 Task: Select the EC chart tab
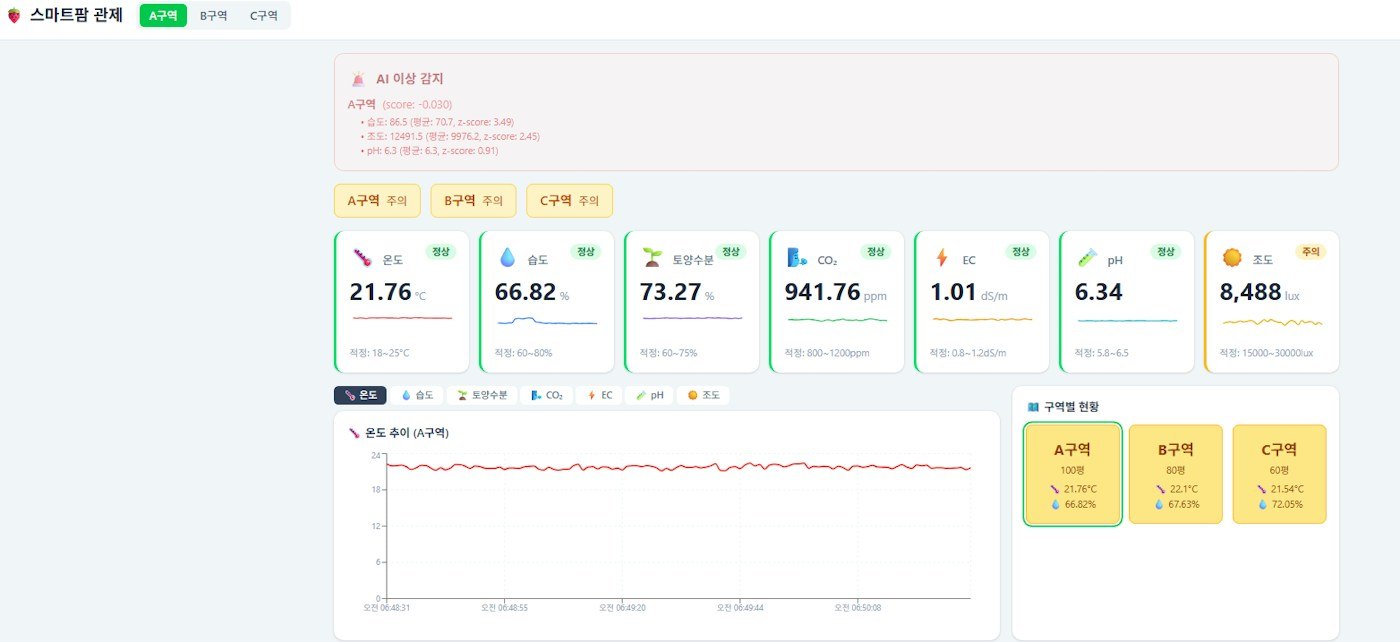(600, 395)
